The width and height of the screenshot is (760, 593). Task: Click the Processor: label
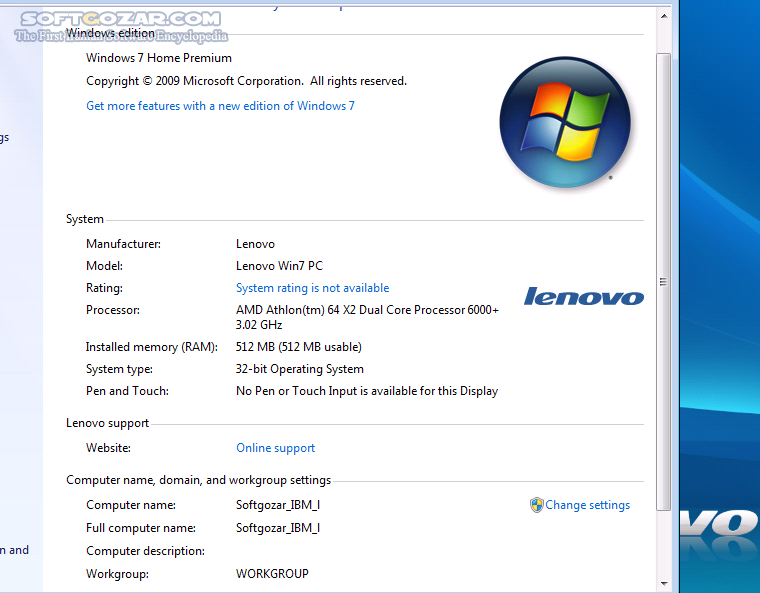tap(113, 310)
